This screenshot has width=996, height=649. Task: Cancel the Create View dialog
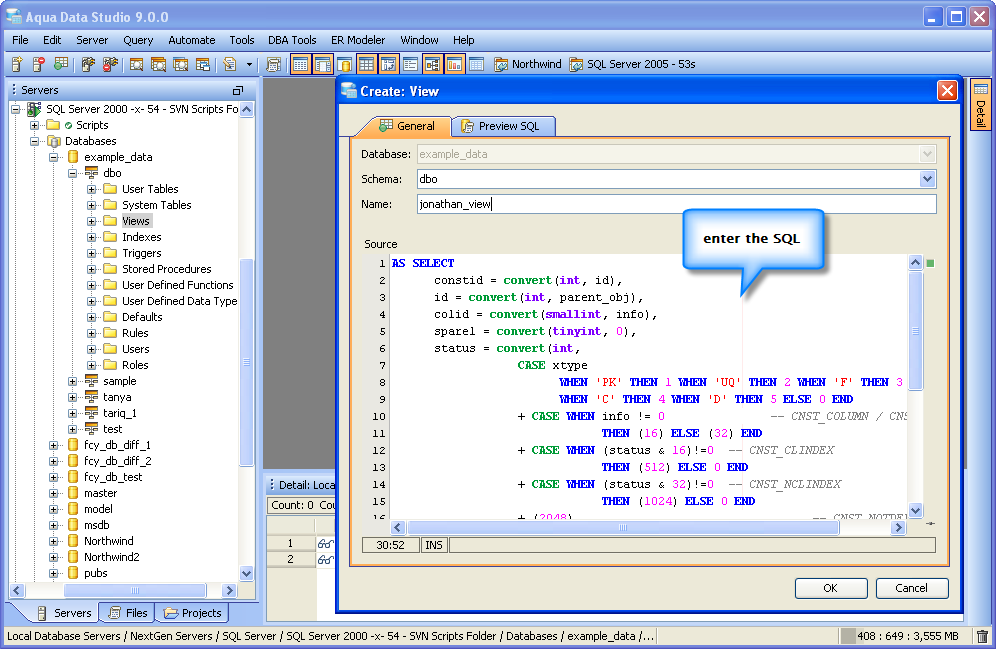[x=911, y=588]
